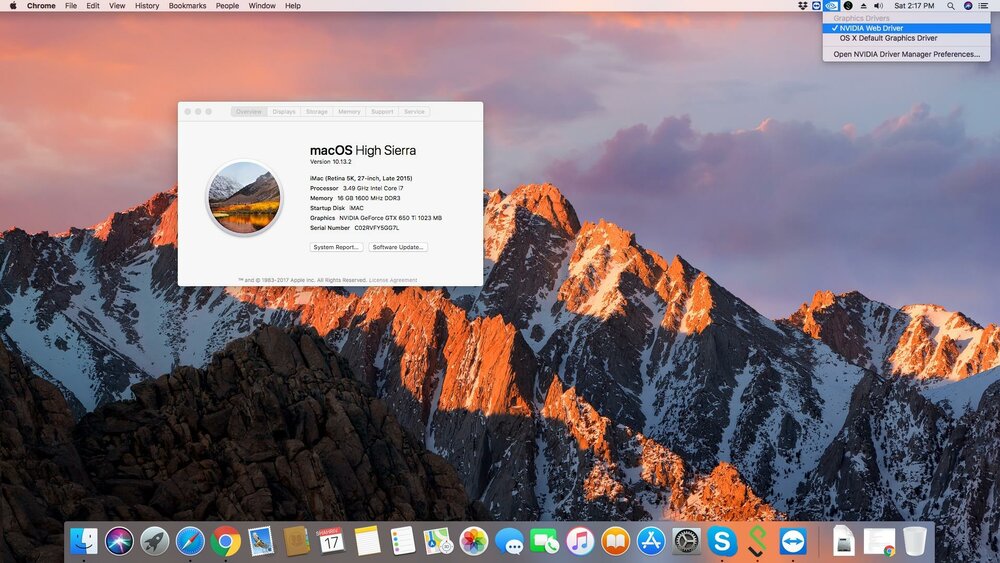The width and height of the screenshot is (1000, 563).
Task: Click the NVIDIA driver menu bar icon
Action: (831, 6)
